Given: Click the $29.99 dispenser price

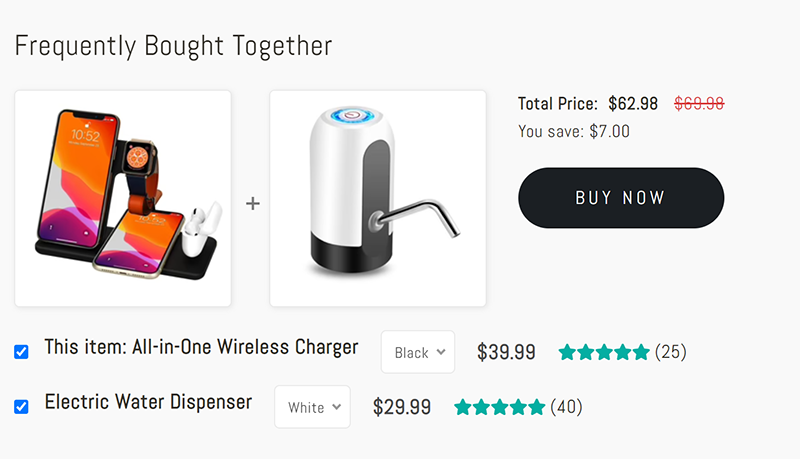Looking at the screenshot, I should [402, 407].
